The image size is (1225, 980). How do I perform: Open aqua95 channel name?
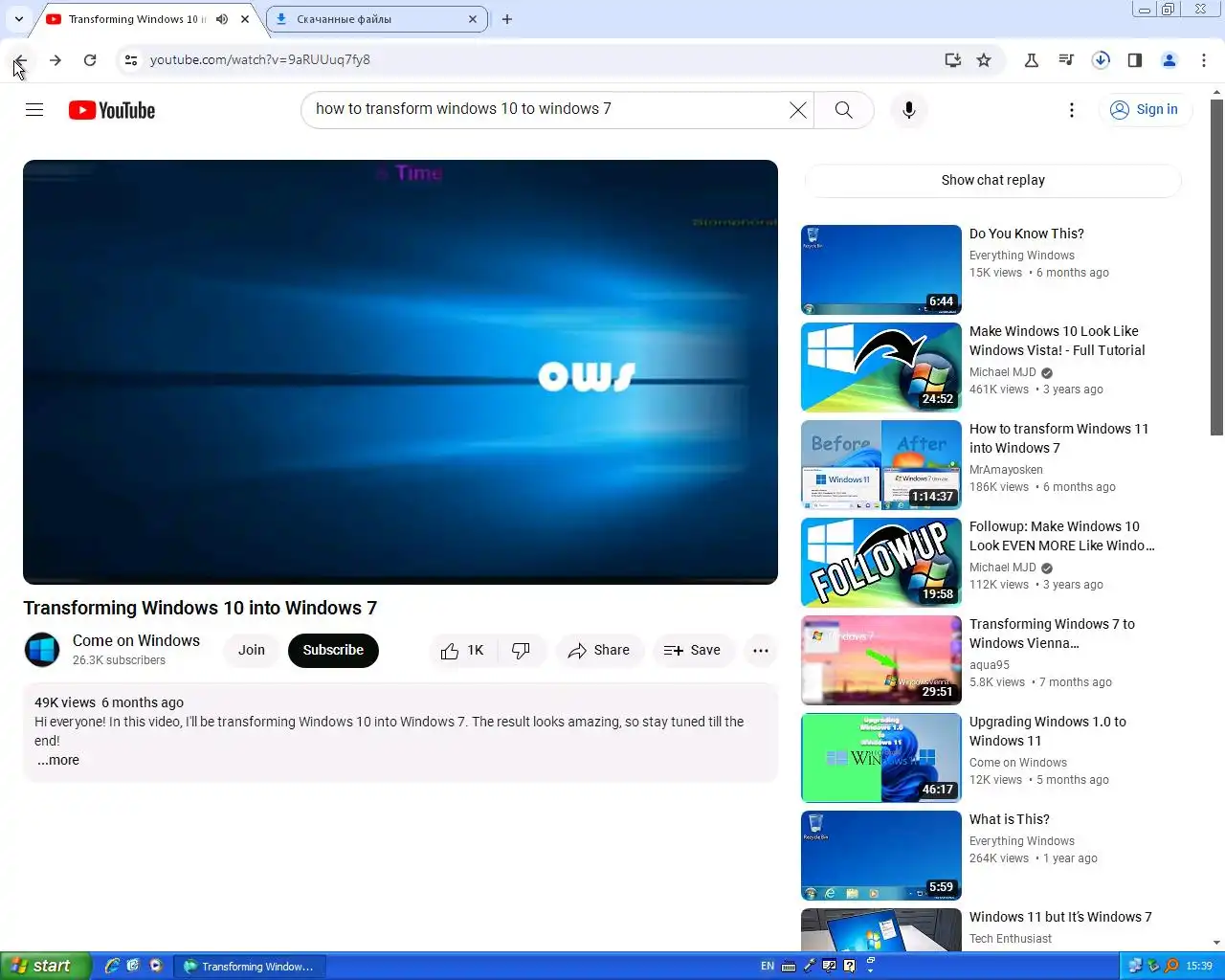tap(990, 665)
